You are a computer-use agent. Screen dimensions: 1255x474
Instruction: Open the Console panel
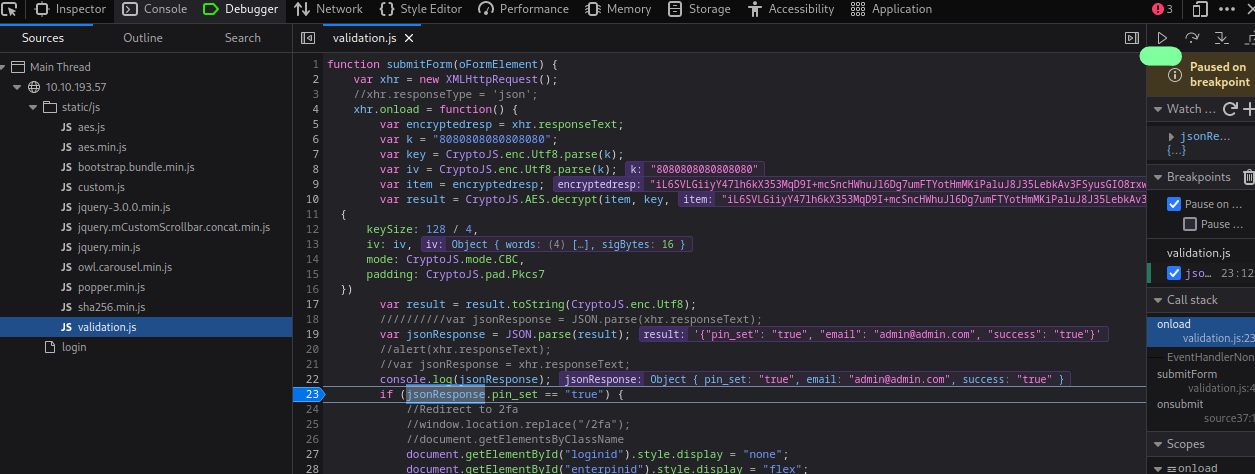[155, 9]
